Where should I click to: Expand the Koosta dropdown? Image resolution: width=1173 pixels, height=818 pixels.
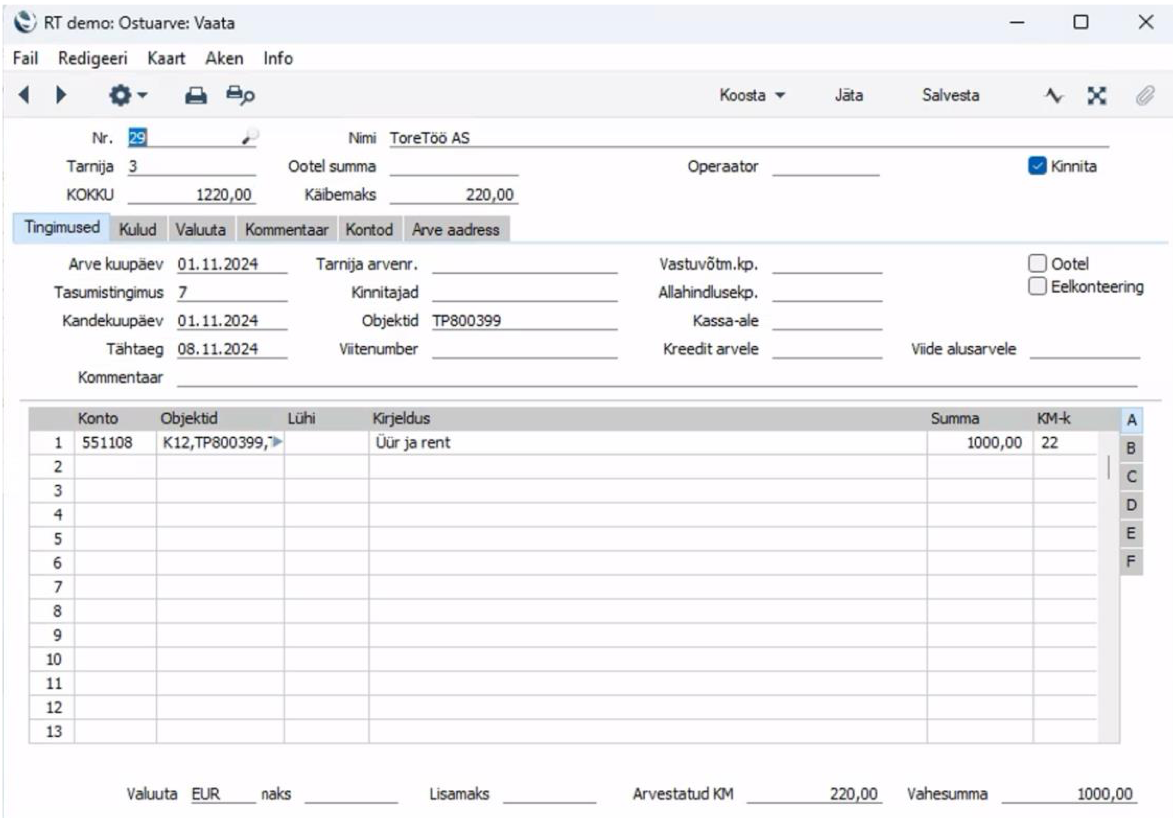pyautogui.click(x=752, y=96)
